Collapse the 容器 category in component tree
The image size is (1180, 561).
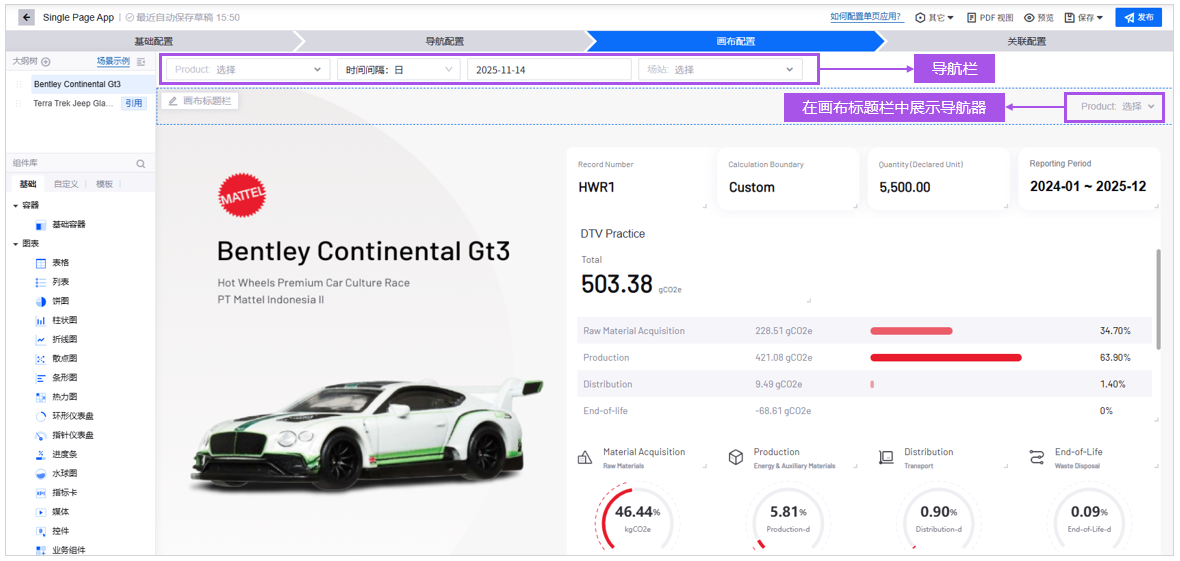coord(16,205)
